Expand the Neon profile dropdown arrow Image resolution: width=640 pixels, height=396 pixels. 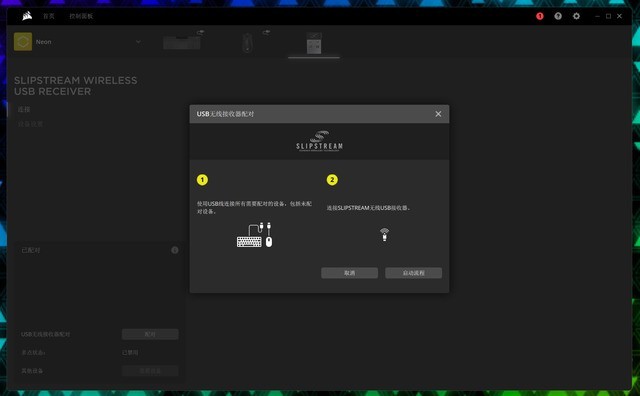click(138, 42)
